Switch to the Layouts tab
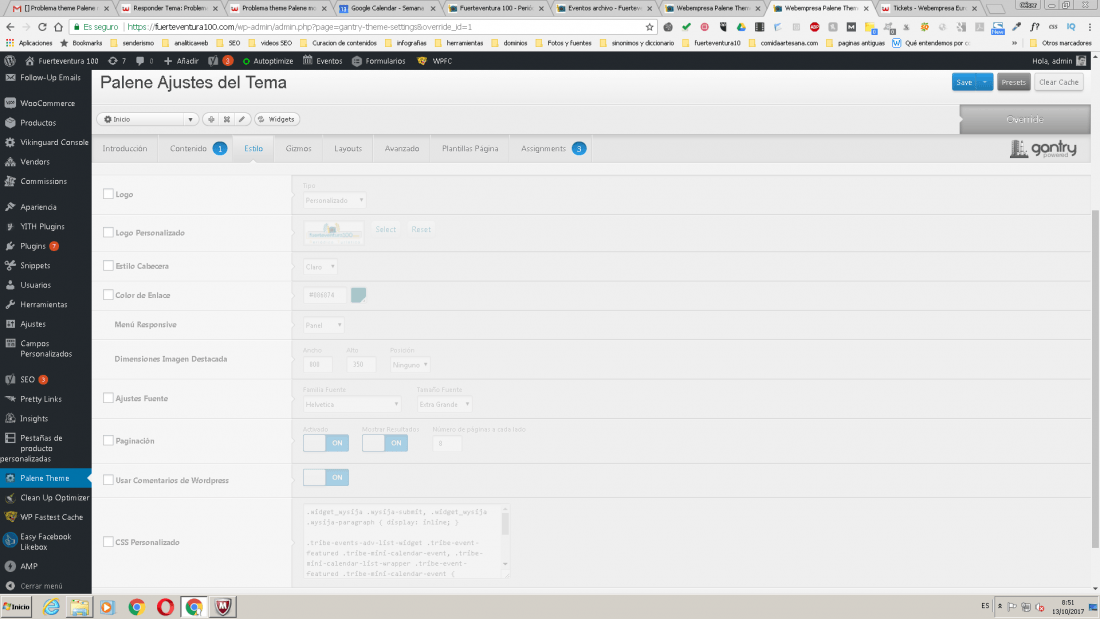The image size is (1100, 619). (x=348, y=149)
